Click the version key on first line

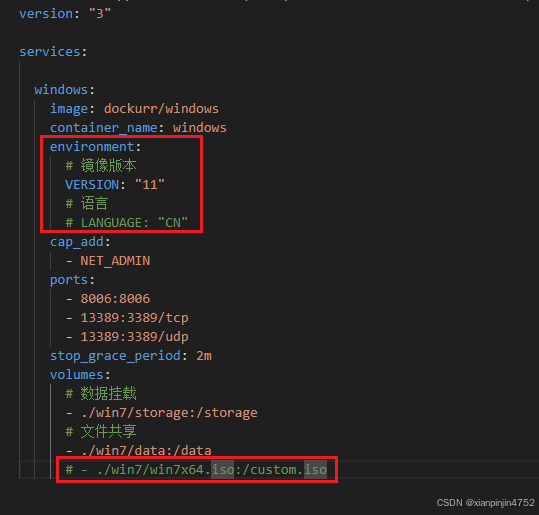pyautogui.click(x=46, y=14)
